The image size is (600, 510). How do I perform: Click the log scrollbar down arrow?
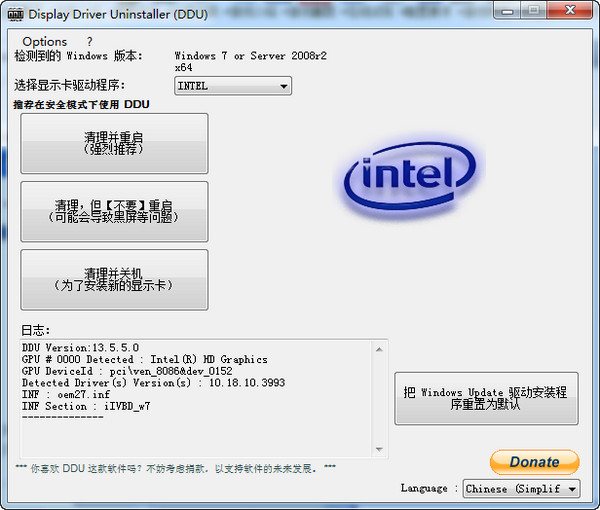[x=379, y=449]
